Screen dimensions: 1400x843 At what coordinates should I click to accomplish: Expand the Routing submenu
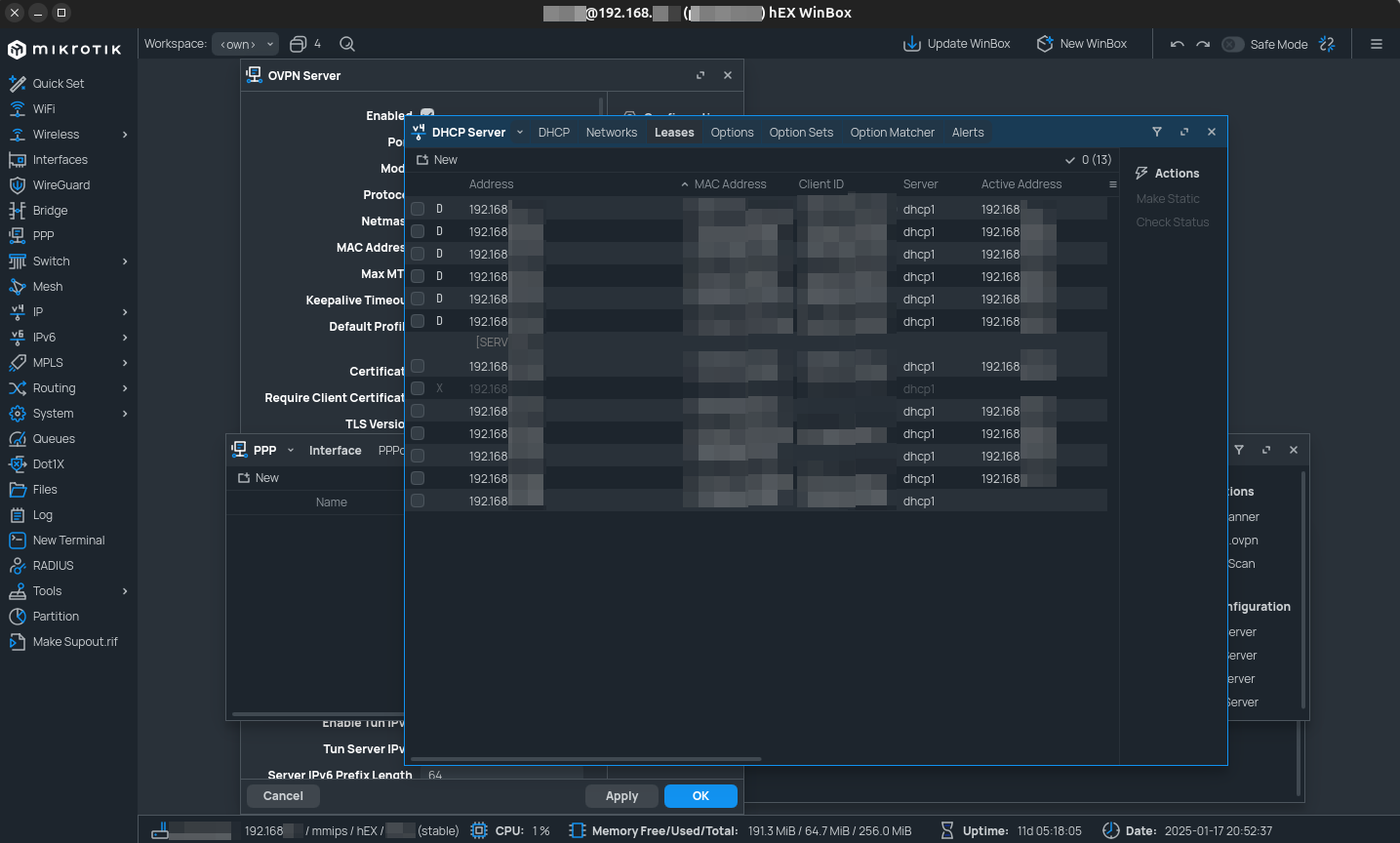click(x=125, y=388)
